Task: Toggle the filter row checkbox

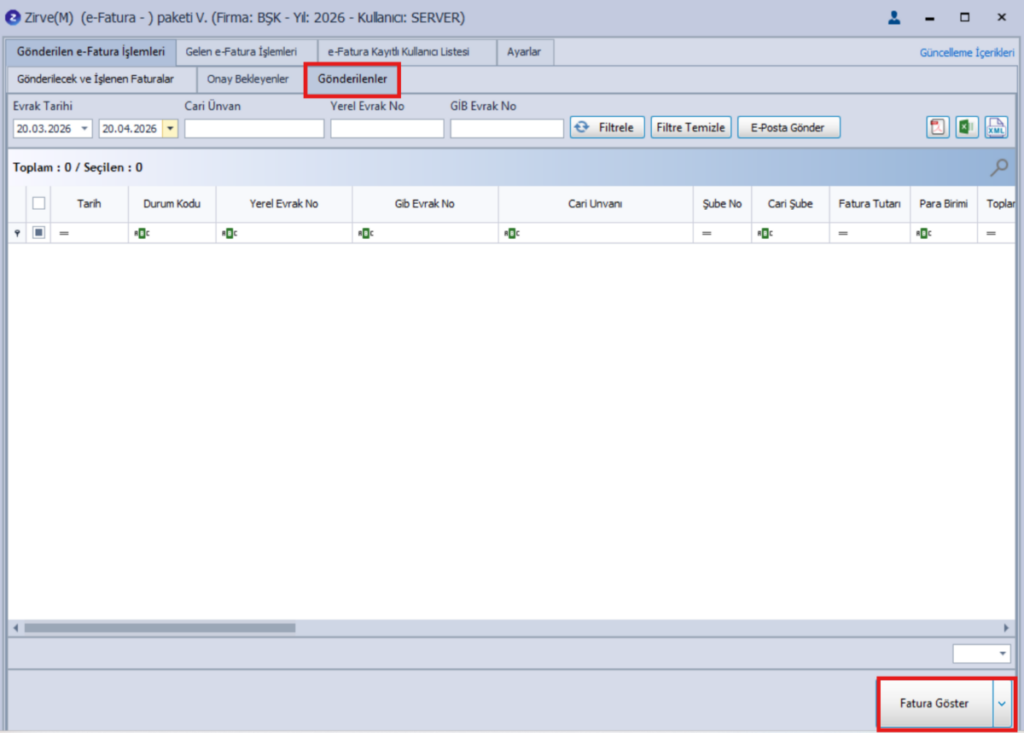Action: tap(39, 233)
